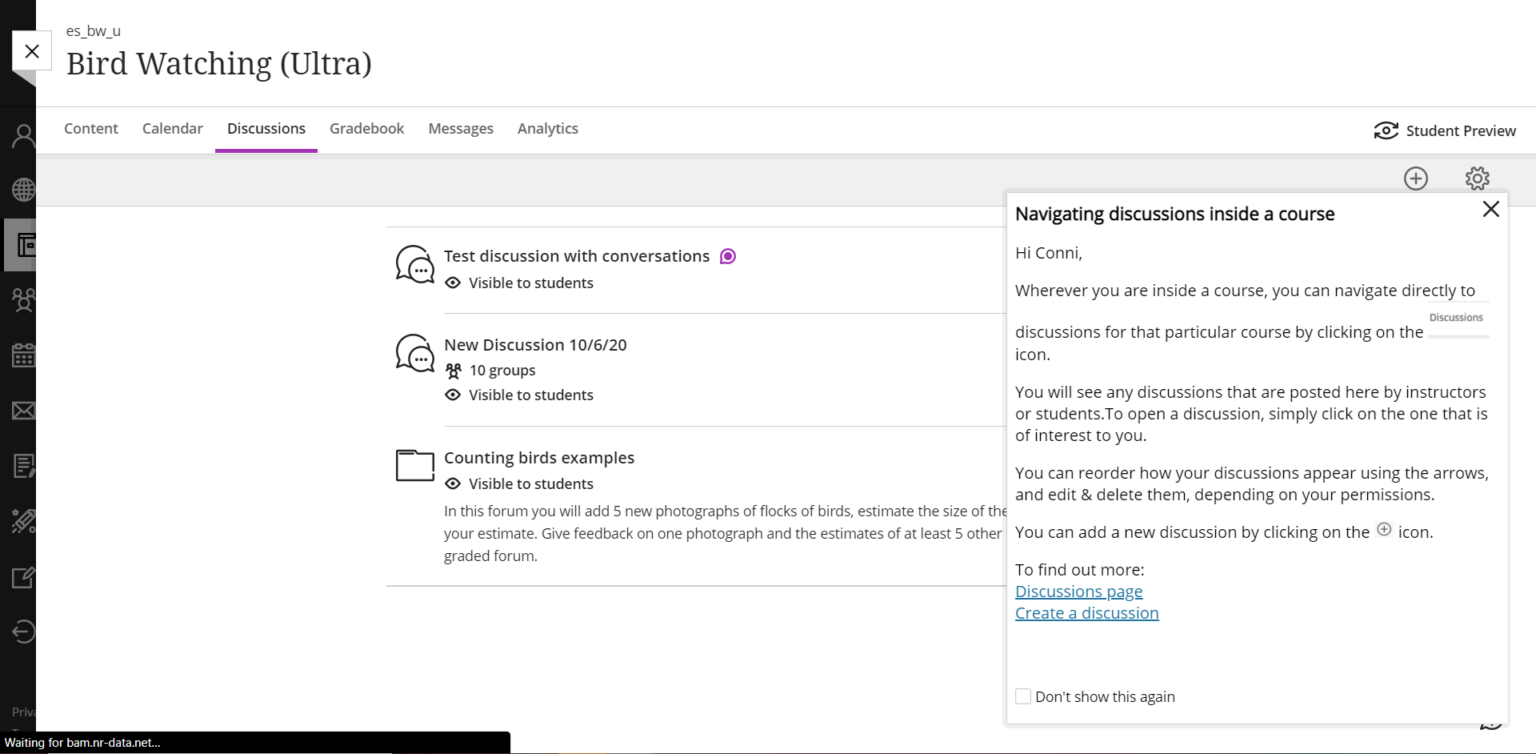Toggle visibility eye for New Discussion 10/6/20

[453, 394]
